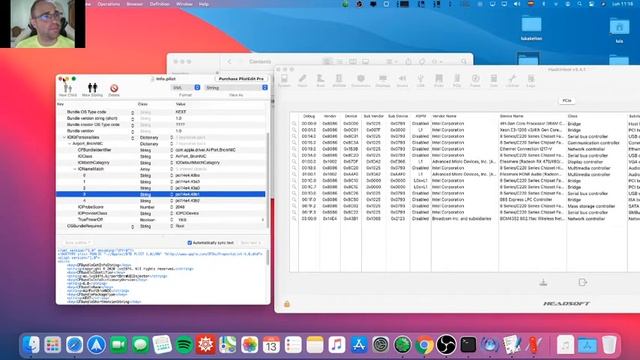The height and width of the screenshot is (360, 640).
Task: Open the View As dropdown showing String
Action: 236,87
